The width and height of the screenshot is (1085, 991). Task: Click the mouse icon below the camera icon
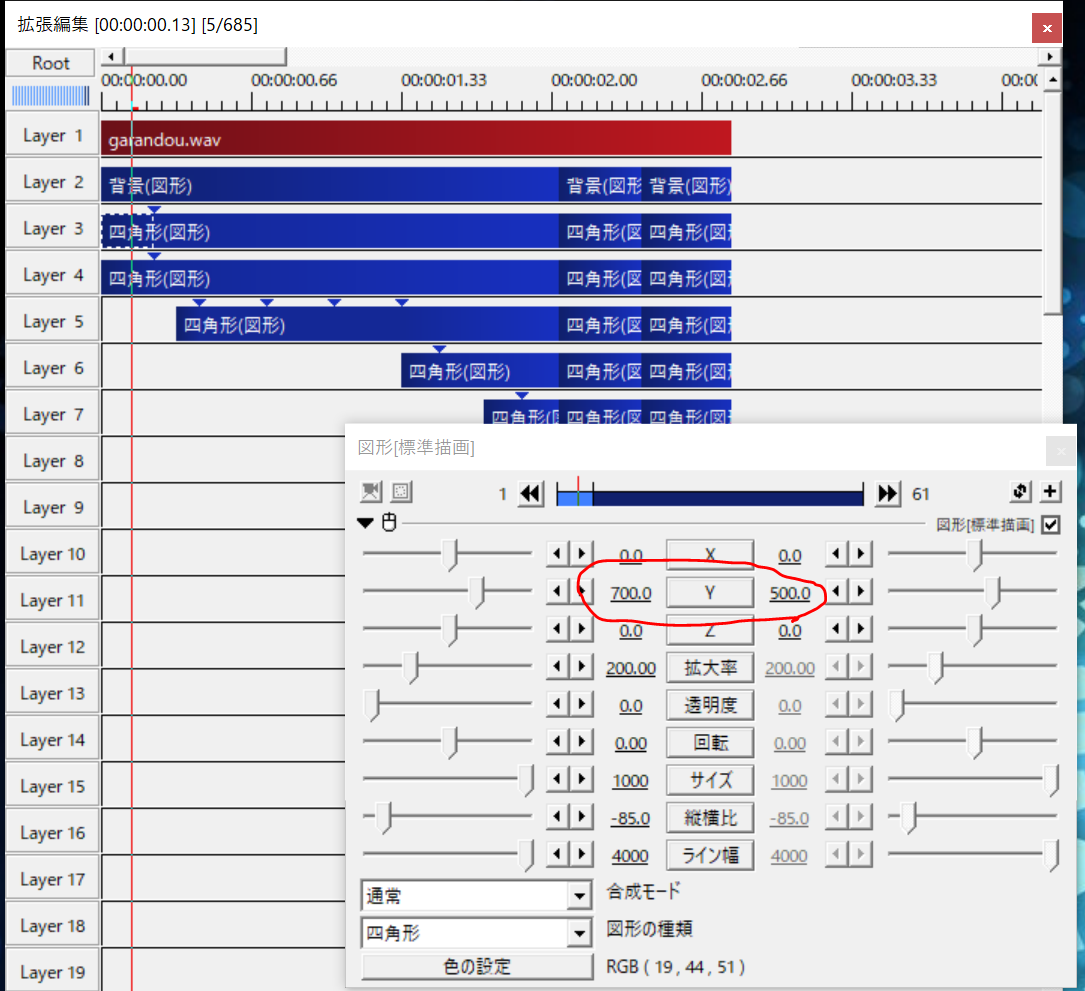pos(390,522)
